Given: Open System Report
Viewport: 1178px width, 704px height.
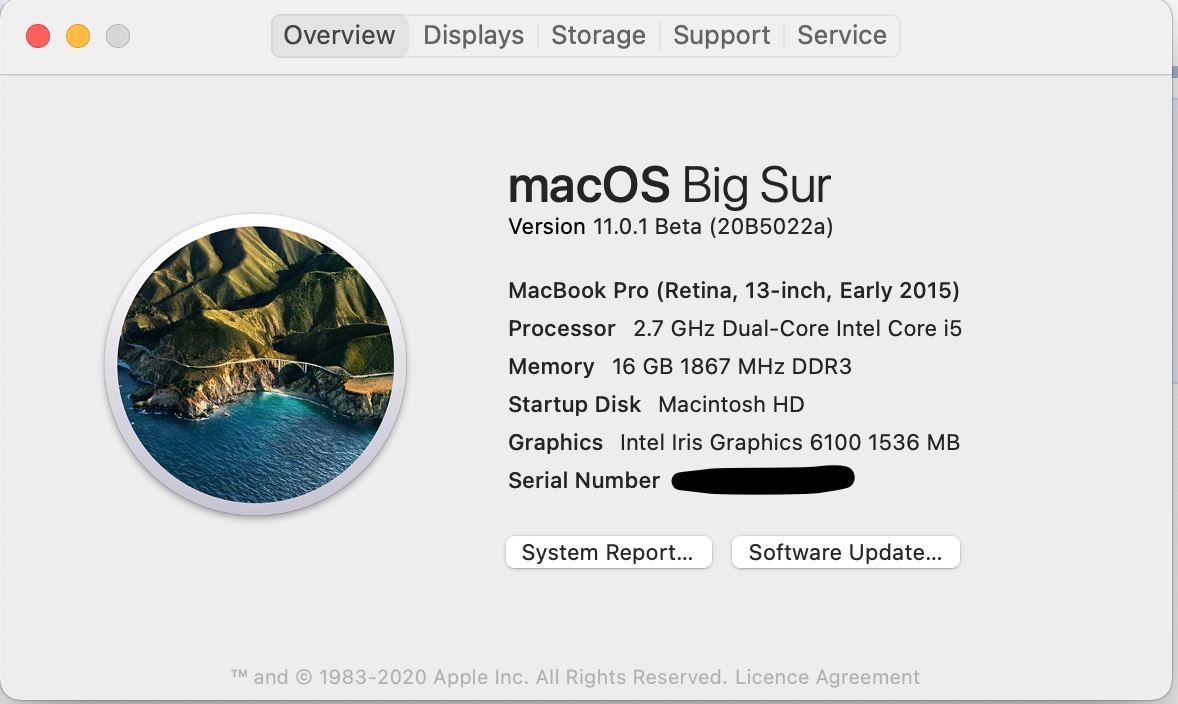Looking at the screenshot, I should coord(608,552).
